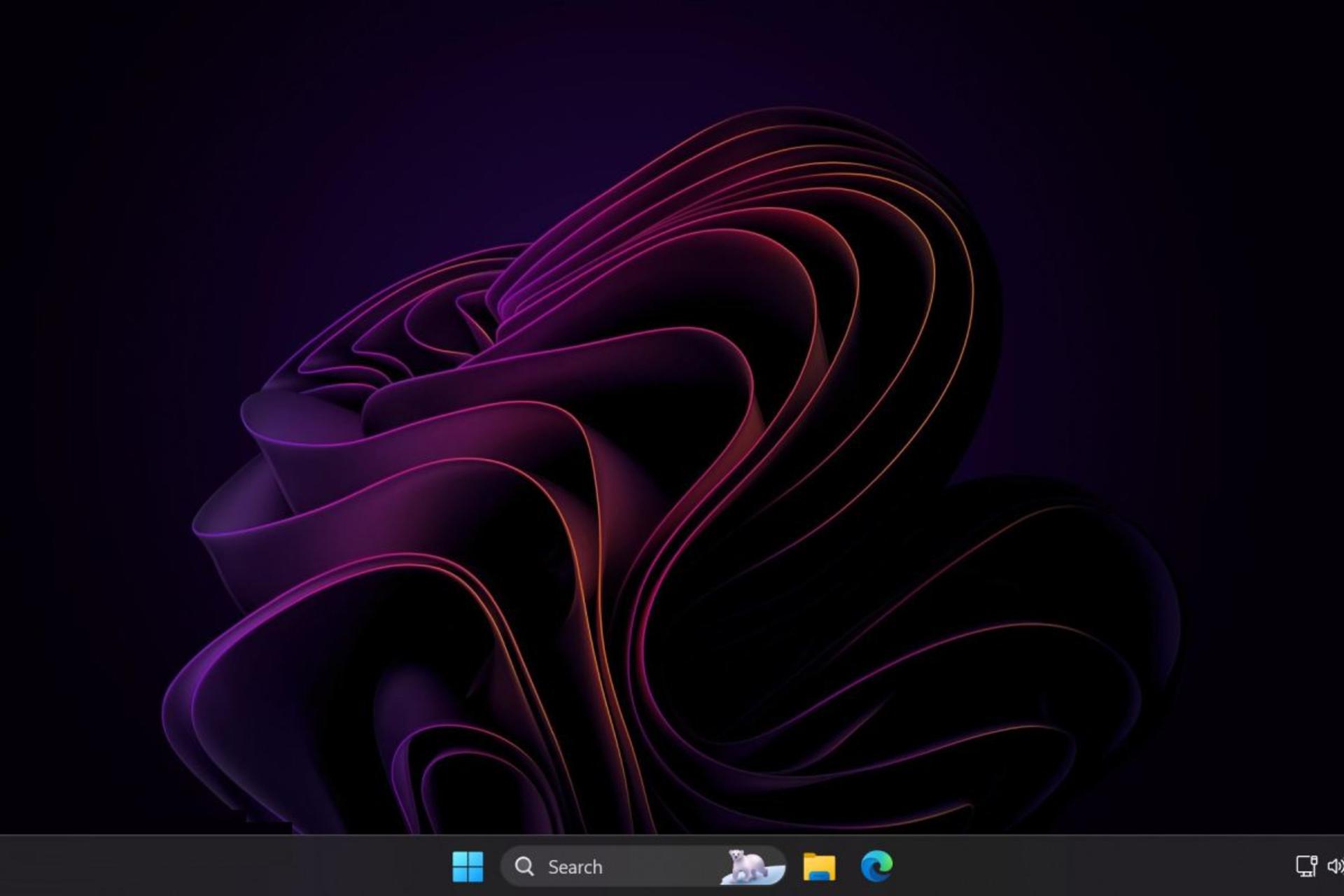The height and width of the screenshot is (896, 1344).
Task: Click the monitor-shaped network indicator
Action: pos(1305,866)
